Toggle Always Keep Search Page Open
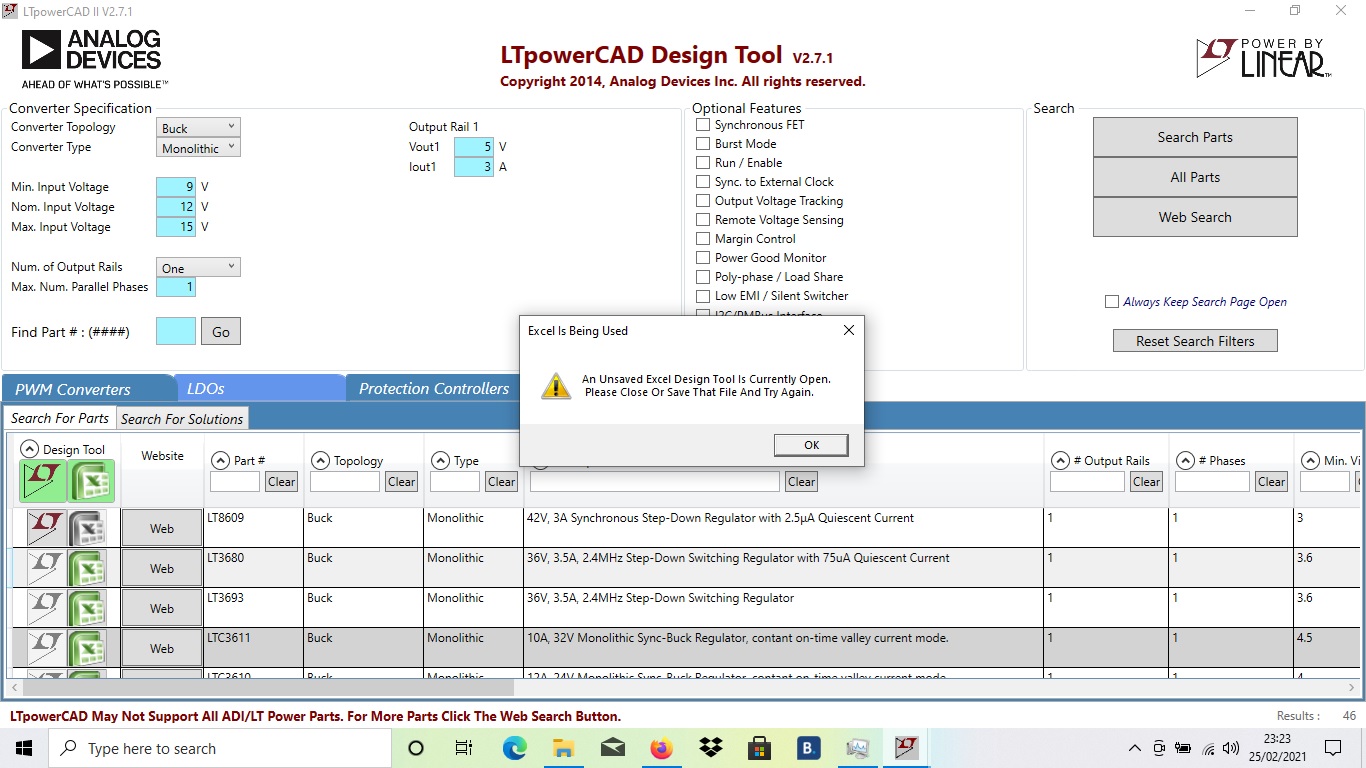 coord(1111,302)
